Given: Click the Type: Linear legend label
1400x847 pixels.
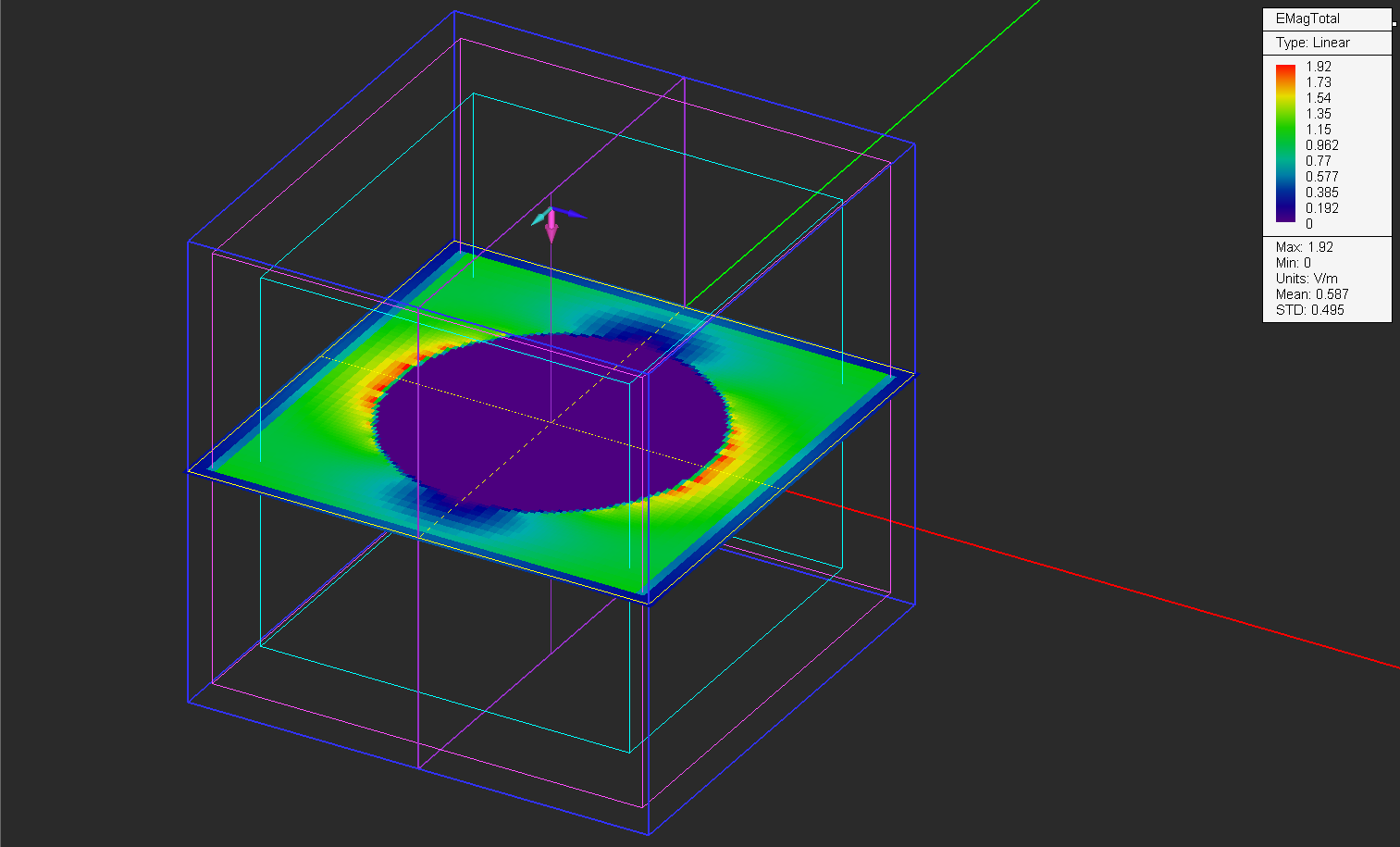Looking at the screenshot, I should pyautogui.click(x=1312, y=43).
